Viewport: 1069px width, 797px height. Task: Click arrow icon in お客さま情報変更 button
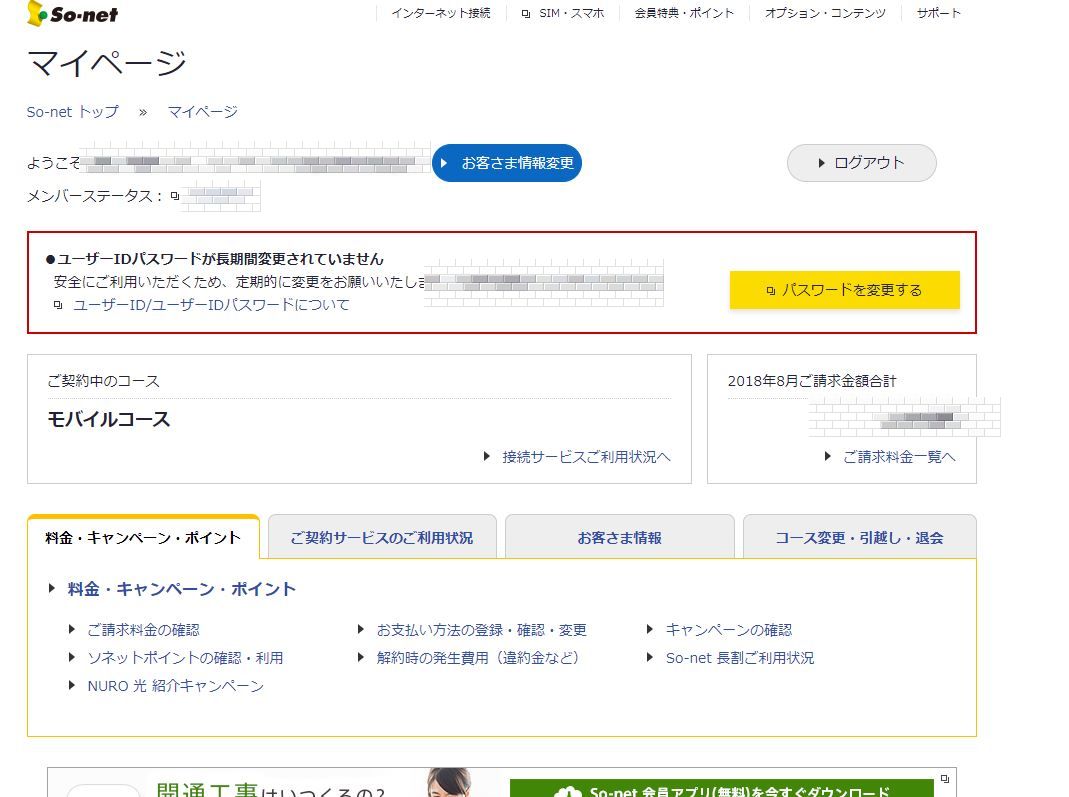pyautogui.click(x=444, y=163)
